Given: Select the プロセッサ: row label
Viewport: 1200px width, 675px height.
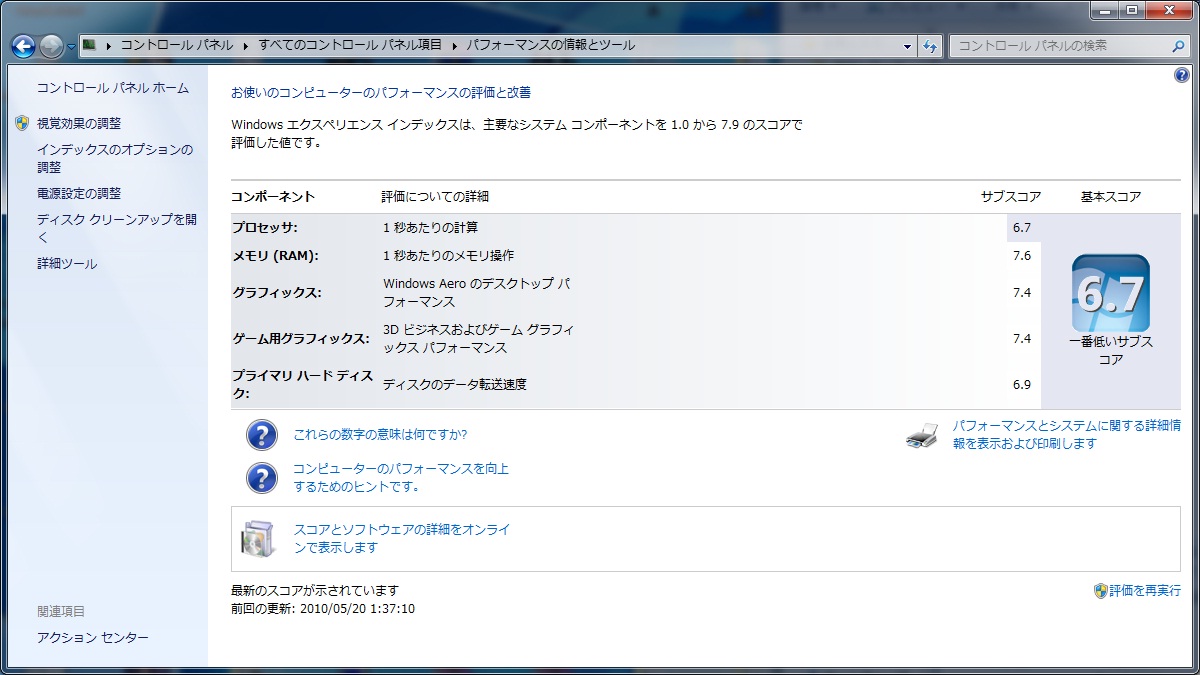Looking at the screenshot, I should point(265,227).
